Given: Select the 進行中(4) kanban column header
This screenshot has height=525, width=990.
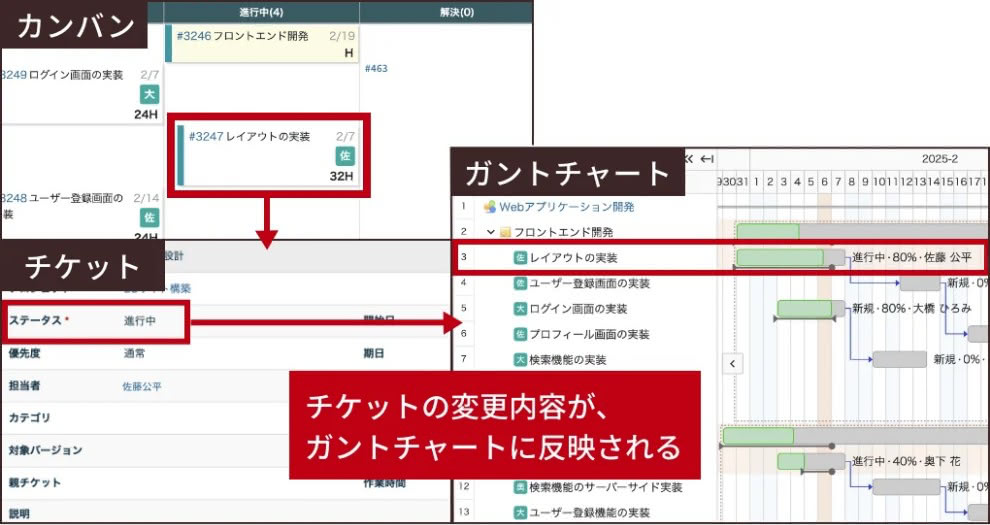Looking at the screenshot, I should [x=261, y=12].
